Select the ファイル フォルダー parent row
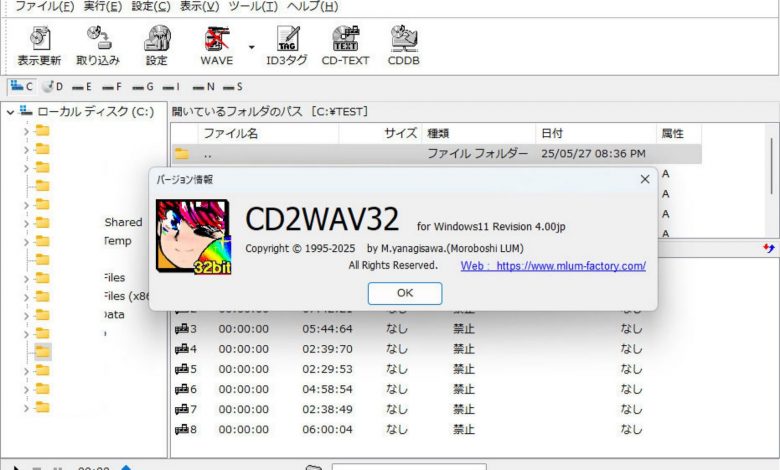Screen dimensions: 780x470 point(437,154)
